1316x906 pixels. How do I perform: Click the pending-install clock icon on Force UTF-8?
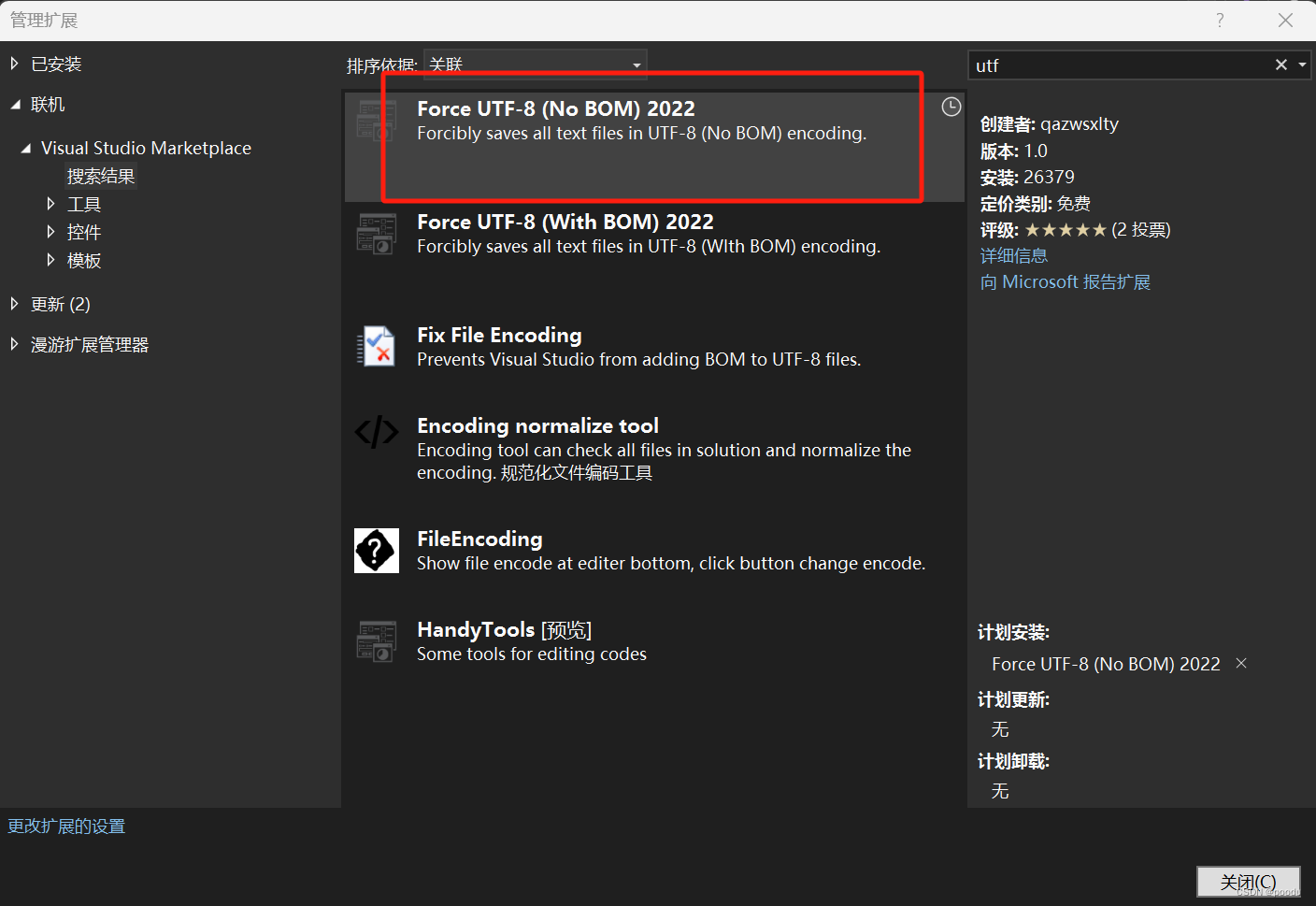coord(951,107)
